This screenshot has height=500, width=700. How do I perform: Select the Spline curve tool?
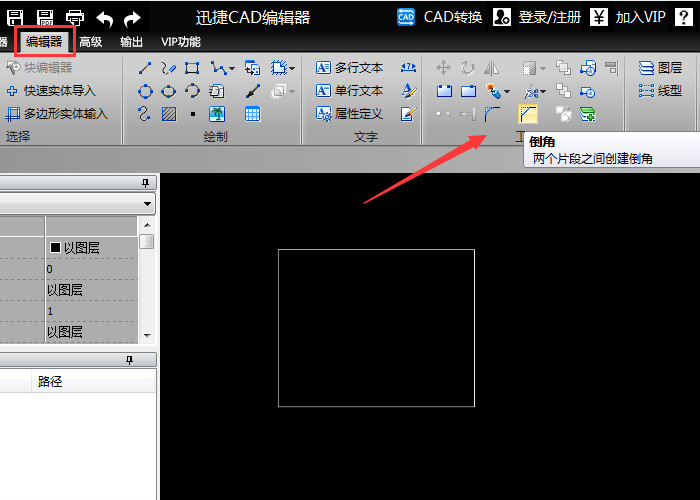point(144,114)
